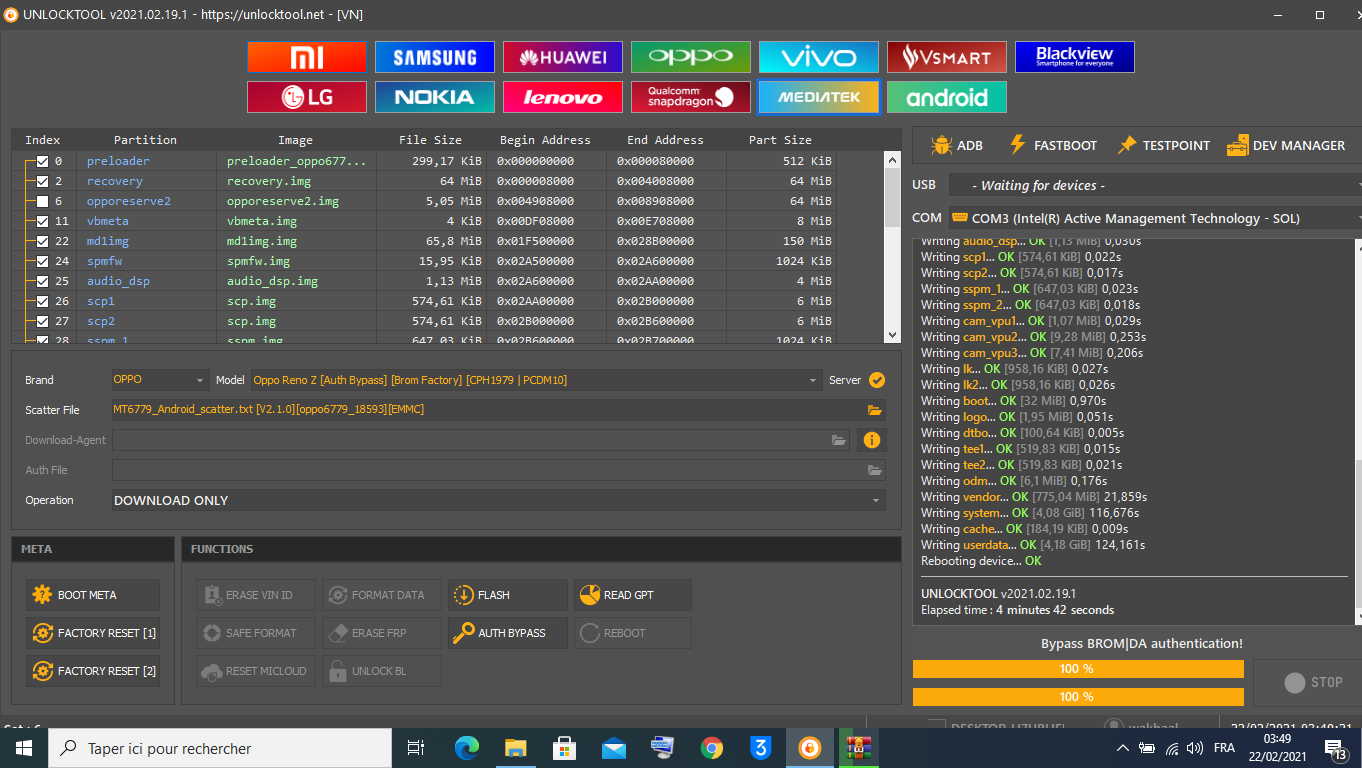Check the opporeserve2 partition checkbox
This screenshot has height=768, width=1362.
click(x=42, y=201)
